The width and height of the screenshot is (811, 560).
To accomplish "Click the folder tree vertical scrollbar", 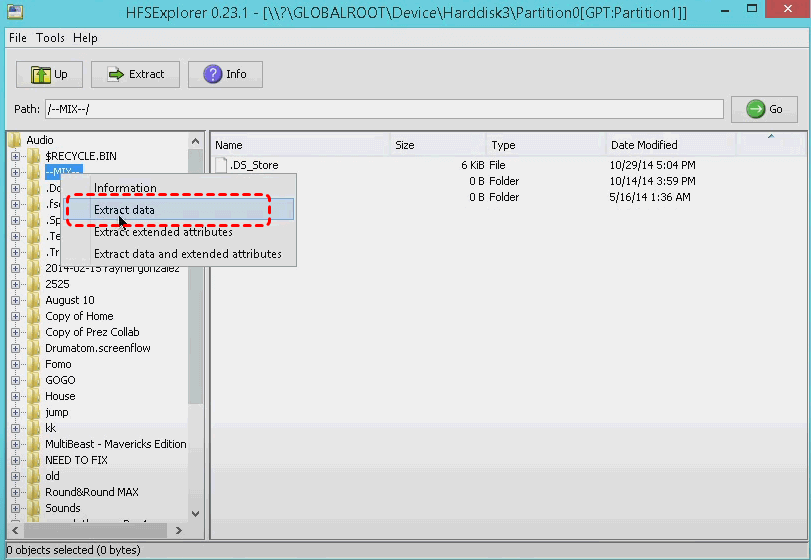I will click(196, 300).
